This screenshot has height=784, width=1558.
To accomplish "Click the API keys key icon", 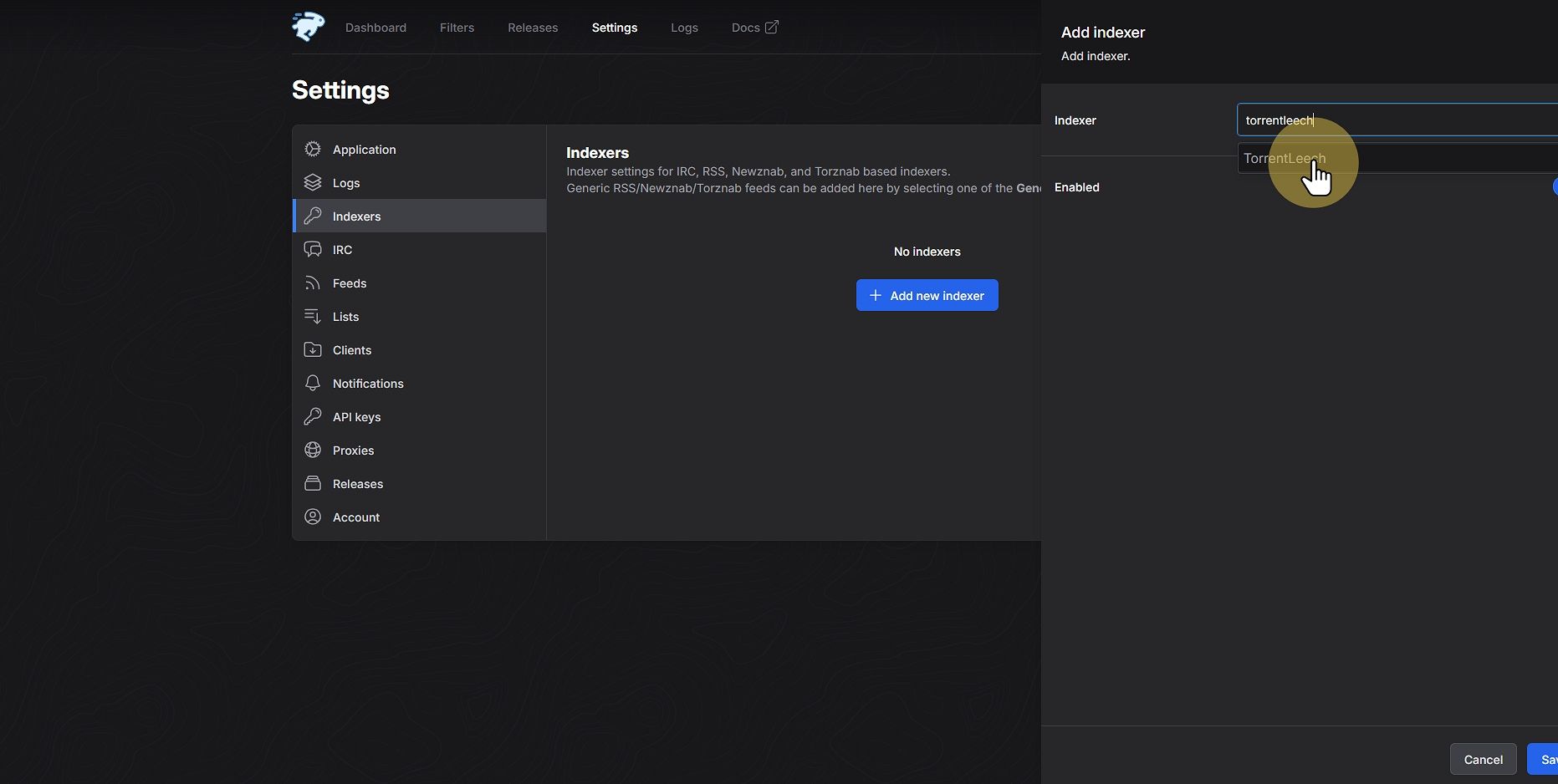I will pyautogui.click(x=313, y=416).
